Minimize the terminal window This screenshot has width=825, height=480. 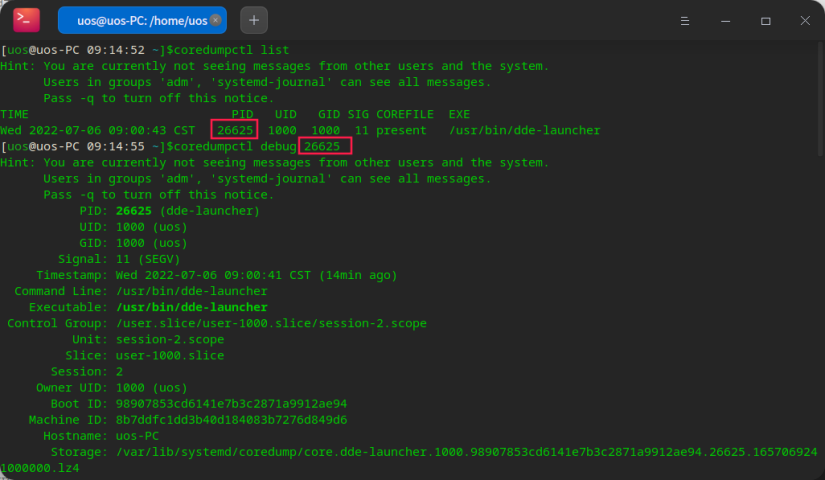pyautogui.click(x=725, y=20)
